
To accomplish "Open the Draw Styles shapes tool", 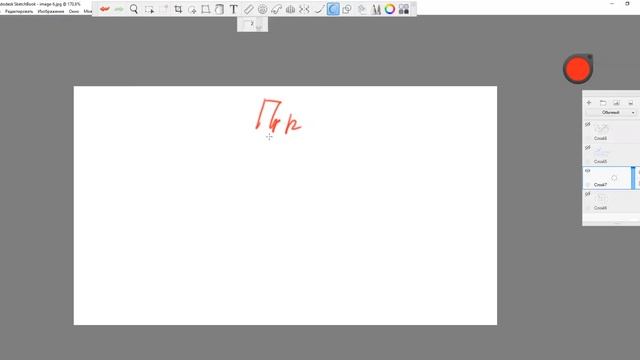I will click(x=347, y=9).
